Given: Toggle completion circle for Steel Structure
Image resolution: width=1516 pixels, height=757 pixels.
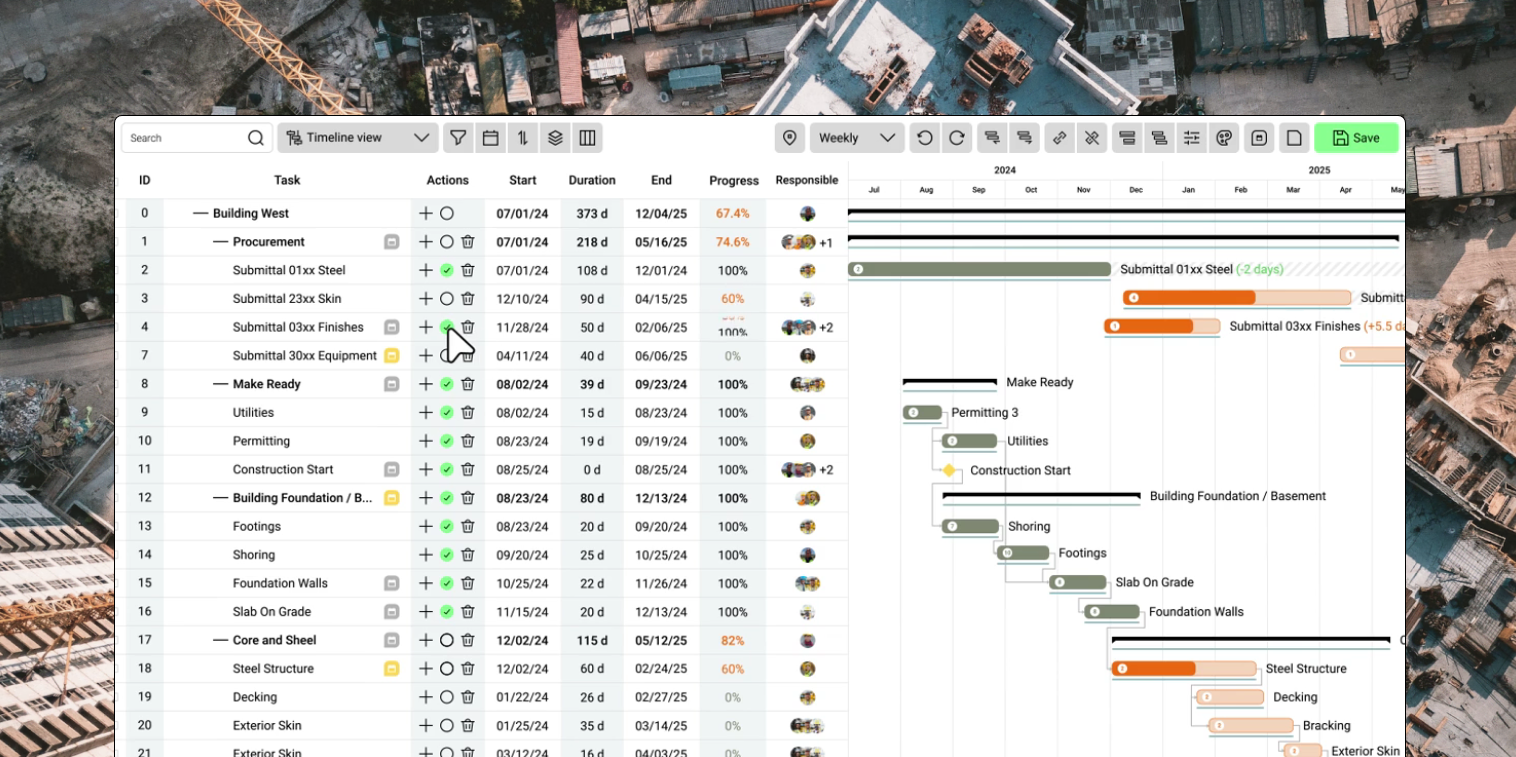Looking at the screenshot, I should pyautogui.click(x=447, y=669).
